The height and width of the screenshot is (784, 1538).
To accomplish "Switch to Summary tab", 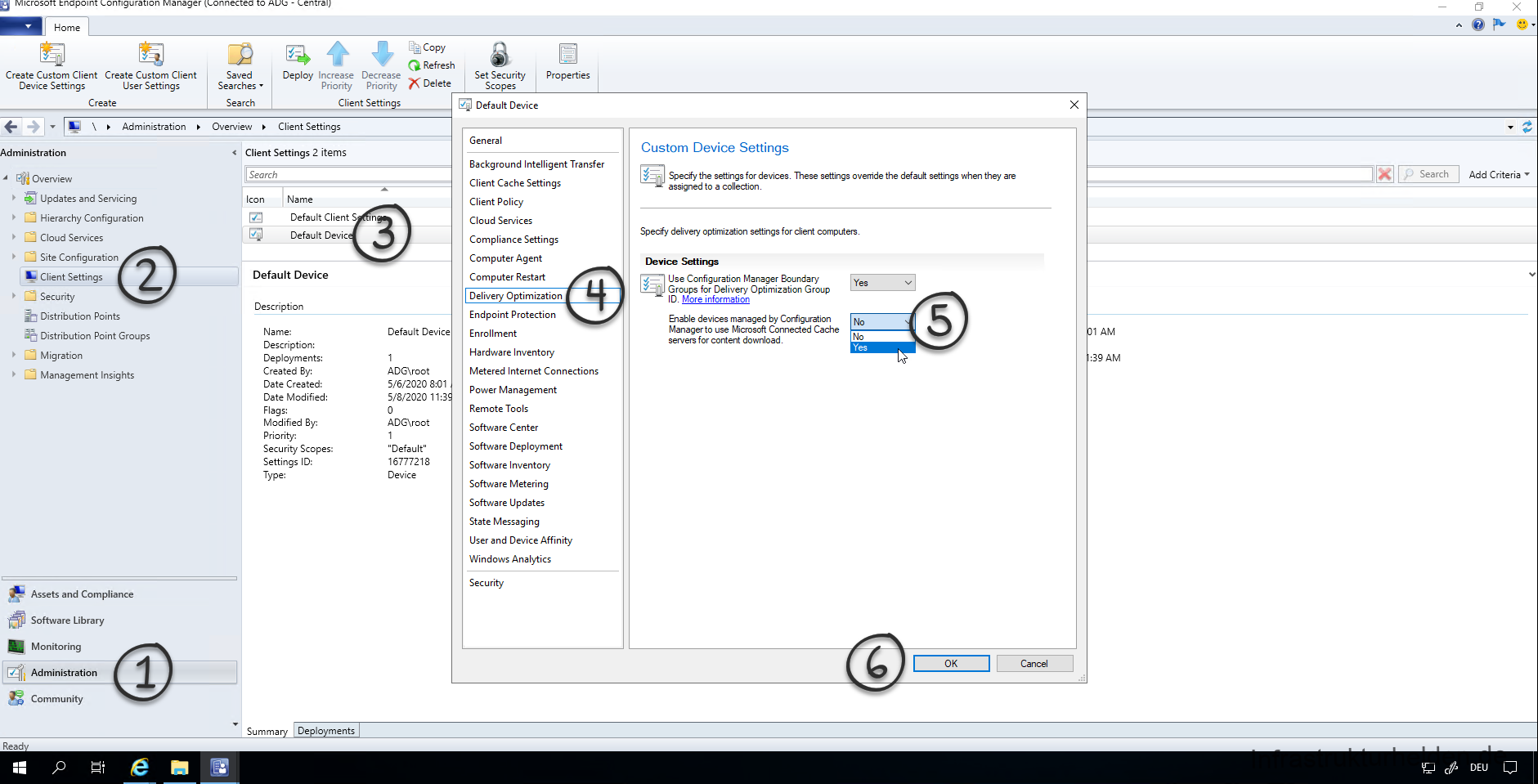I will point(267,731).
